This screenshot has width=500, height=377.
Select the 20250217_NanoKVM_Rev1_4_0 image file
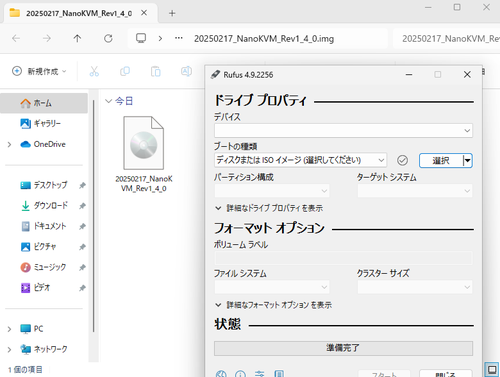[144, 154]
